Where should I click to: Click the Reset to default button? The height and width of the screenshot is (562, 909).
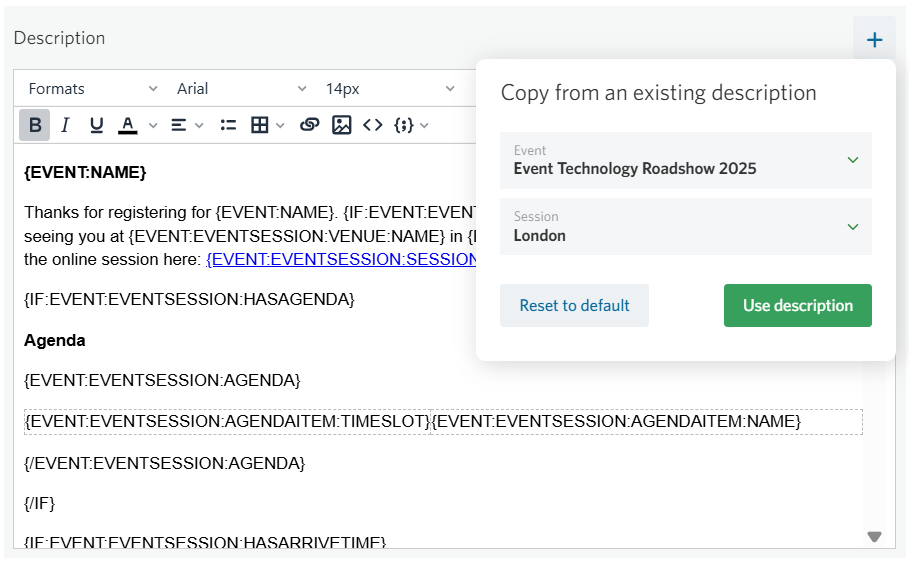point(574,306)
